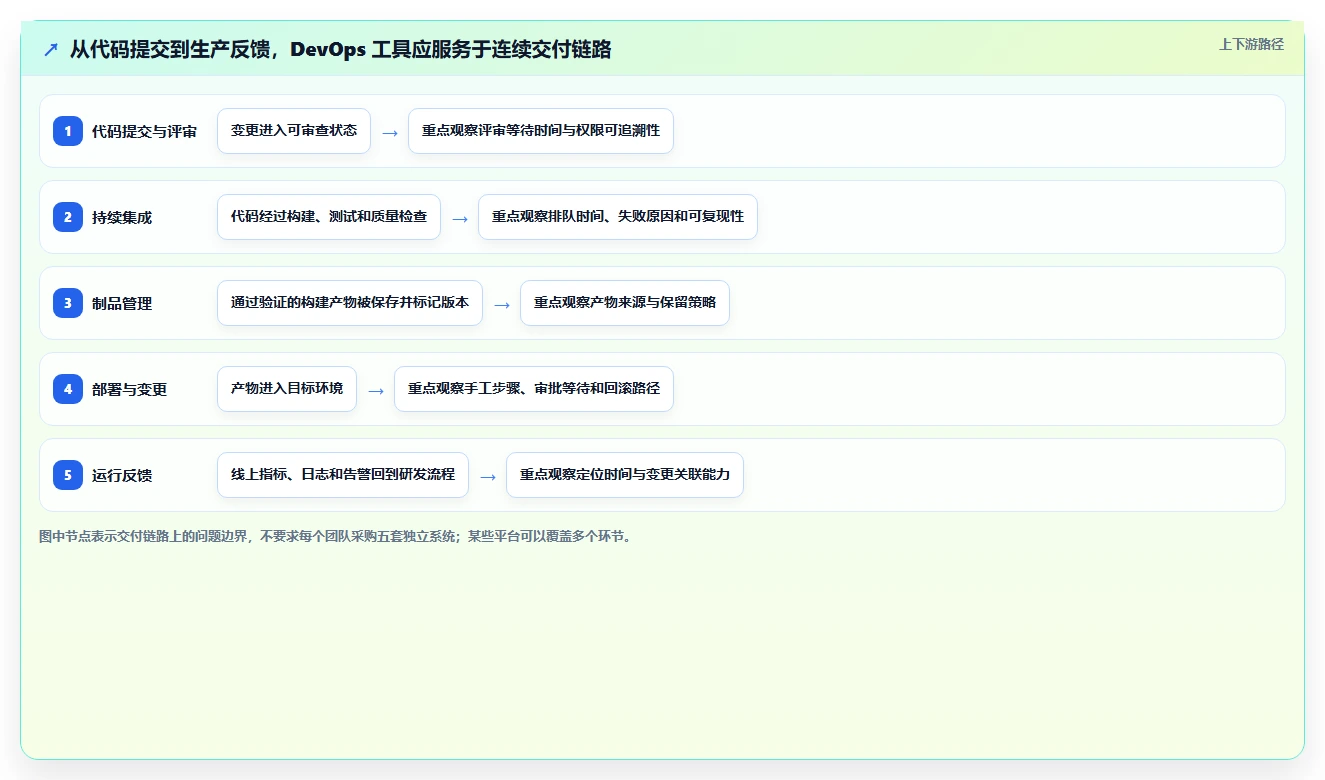Select the 重点观察手工步骤、审批等待和回滚路径 box
Image resolution: width=1325 pixels, height=780 pixels.
click(534, 389)
